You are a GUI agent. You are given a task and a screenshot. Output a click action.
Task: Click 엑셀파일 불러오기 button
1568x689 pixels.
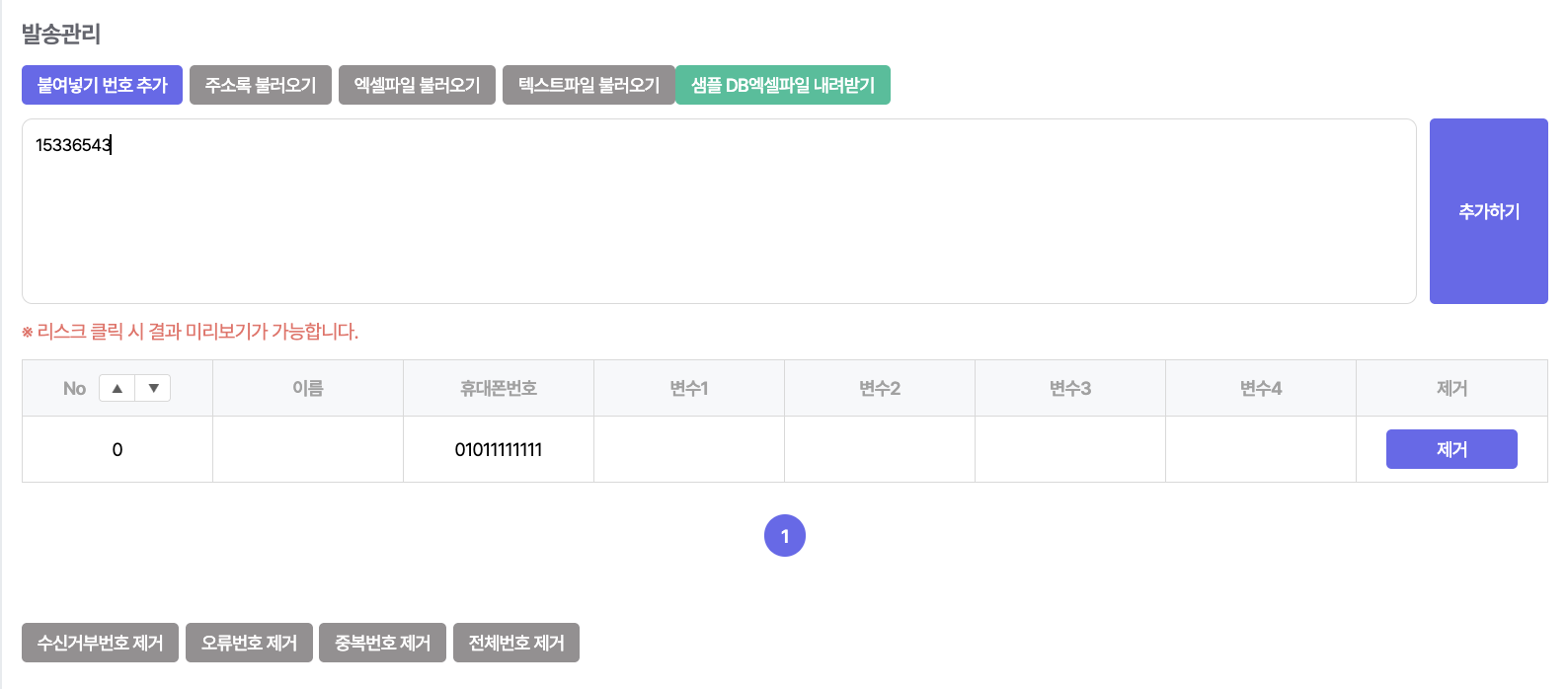click(x=417, y=85)
